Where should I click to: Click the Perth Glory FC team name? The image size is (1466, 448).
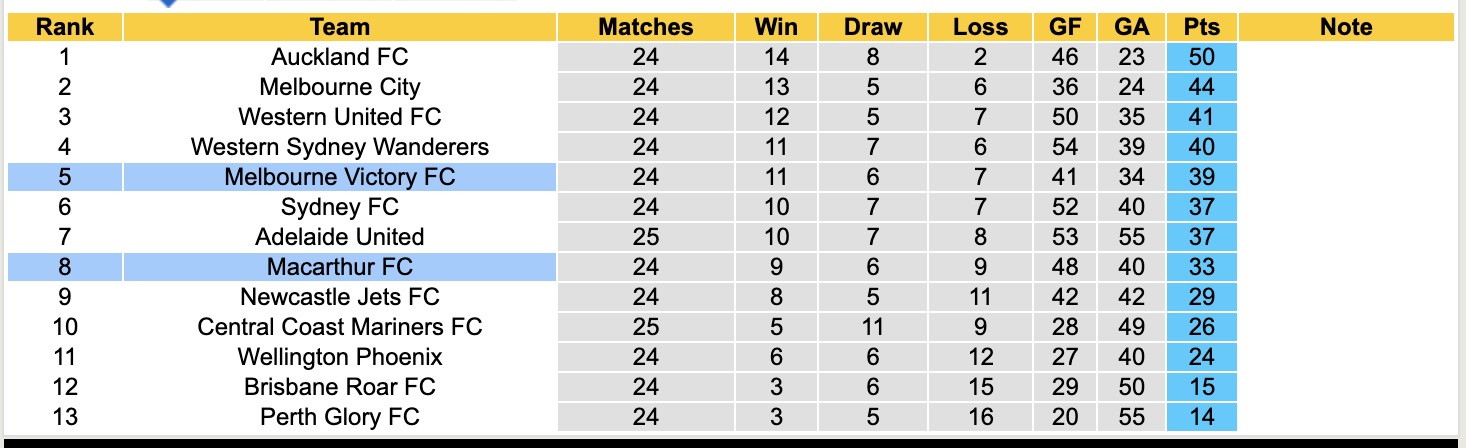(340, 417)
